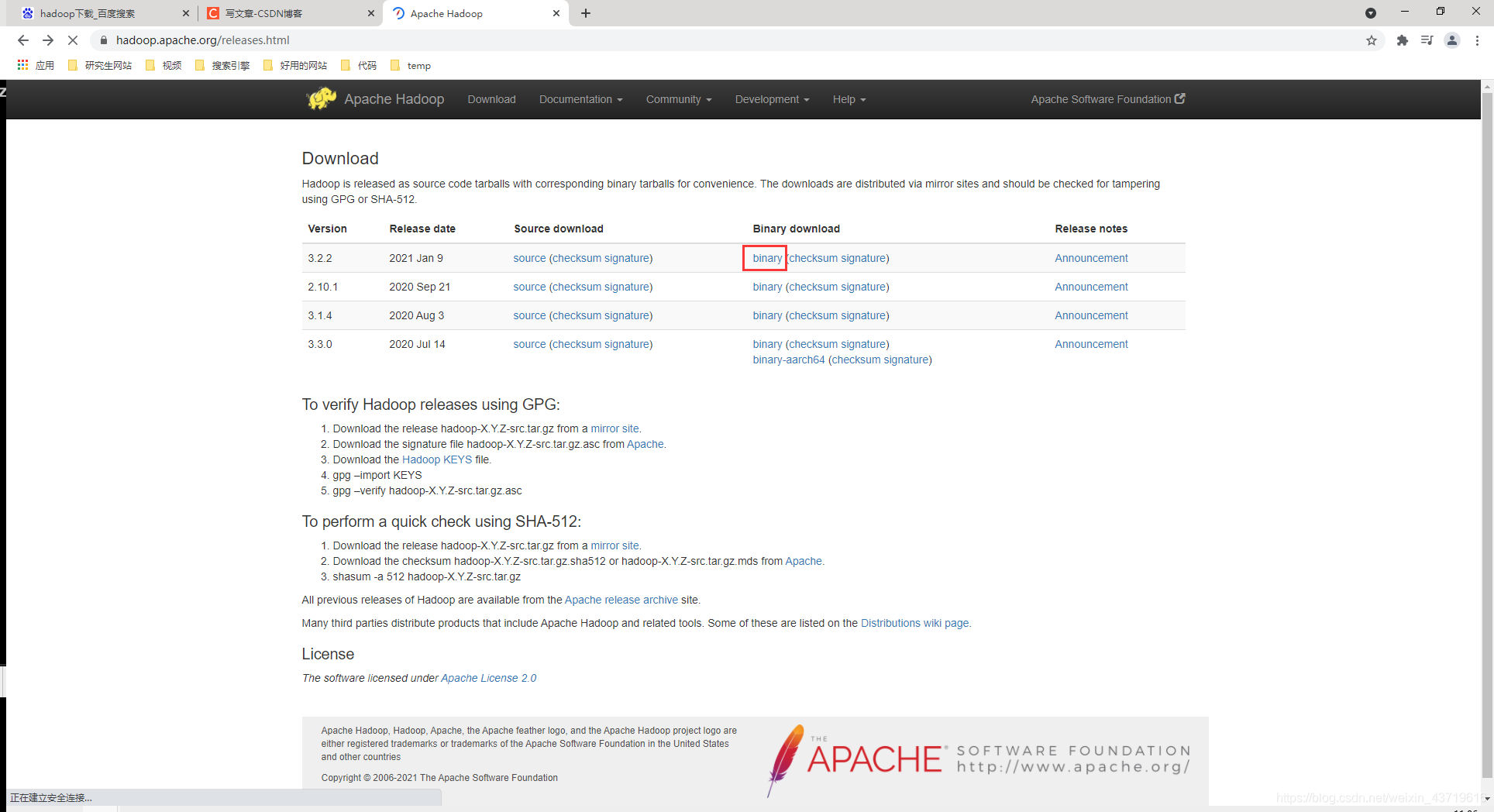Image resolution: width=1494 pixels, height=812 pixels.
Task: Stop loading the page
Action: (x=73, y=40)
